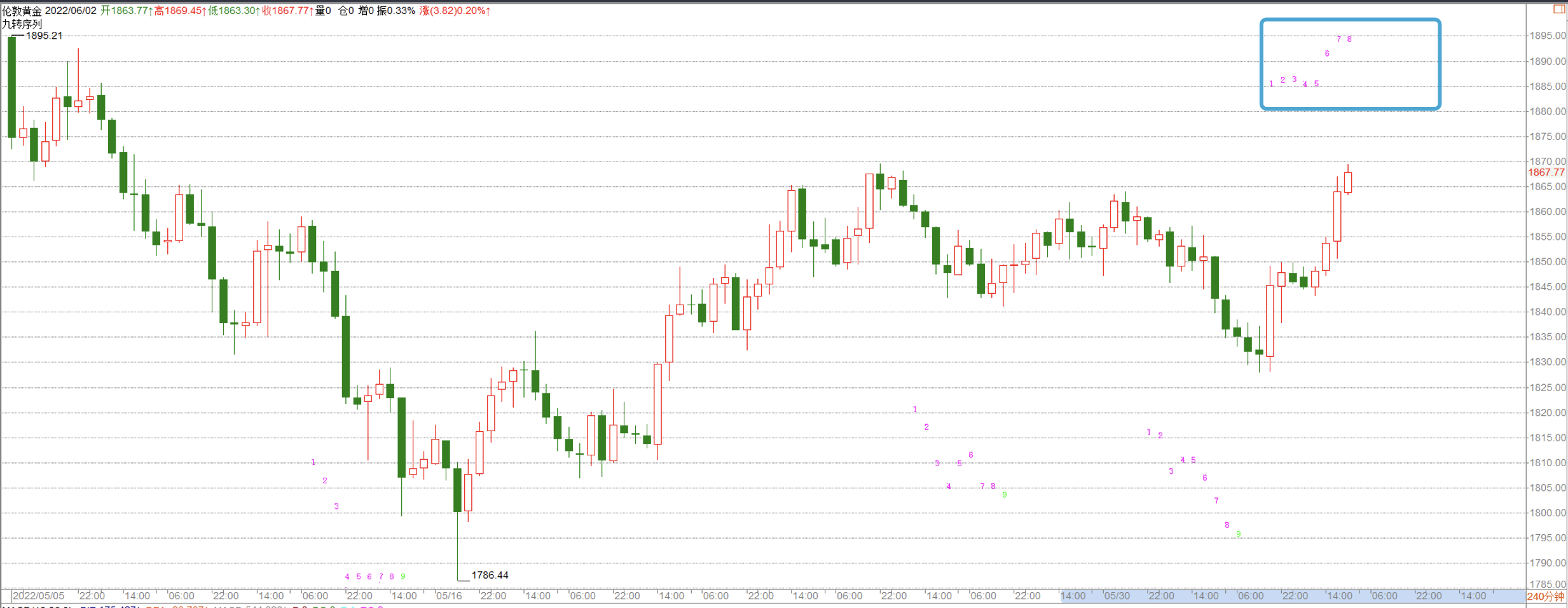
Task: Click the 05/30 date on time axis
Action: click(x=1117, y=596)
